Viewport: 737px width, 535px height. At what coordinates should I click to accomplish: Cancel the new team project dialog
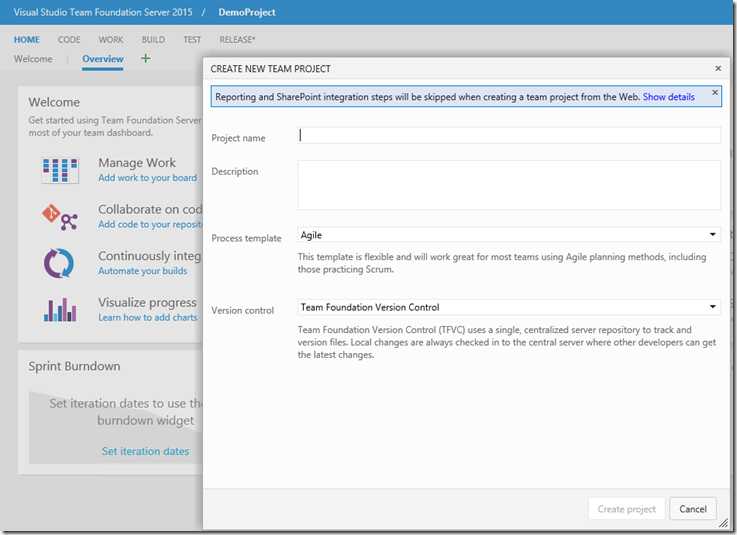pyautogui.click(x=693, y=509)
